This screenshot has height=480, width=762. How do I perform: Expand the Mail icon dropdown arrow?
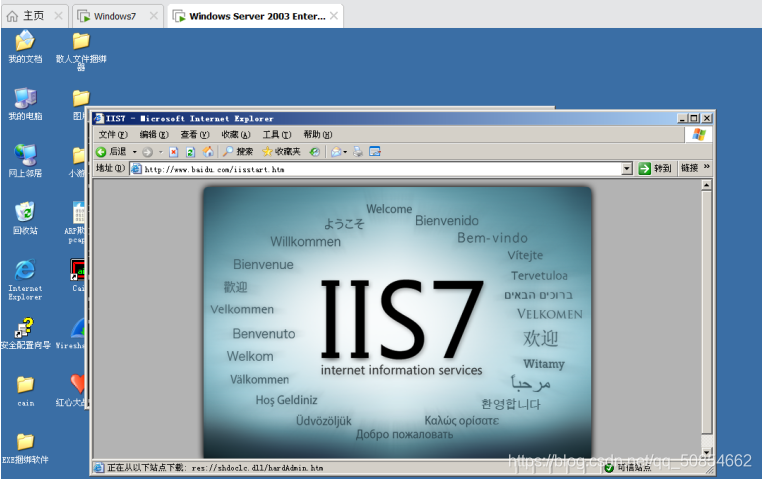[x=345, y=152]
